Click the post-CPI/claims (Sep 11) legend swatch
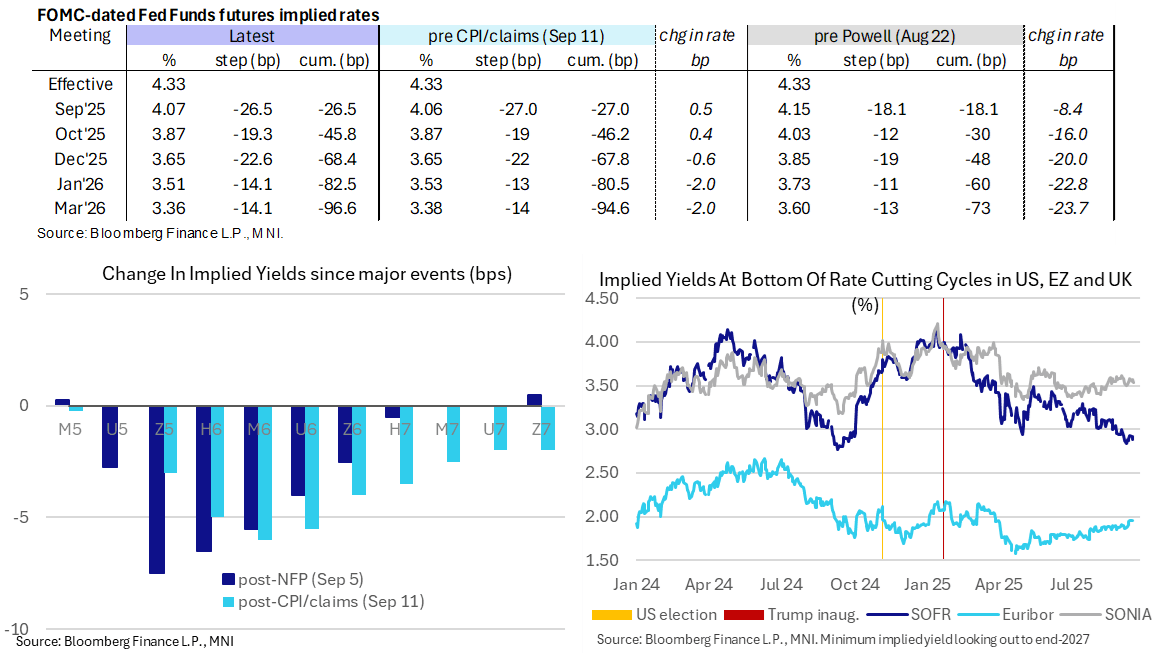1152x653 pixels. (x=227, y=601)
